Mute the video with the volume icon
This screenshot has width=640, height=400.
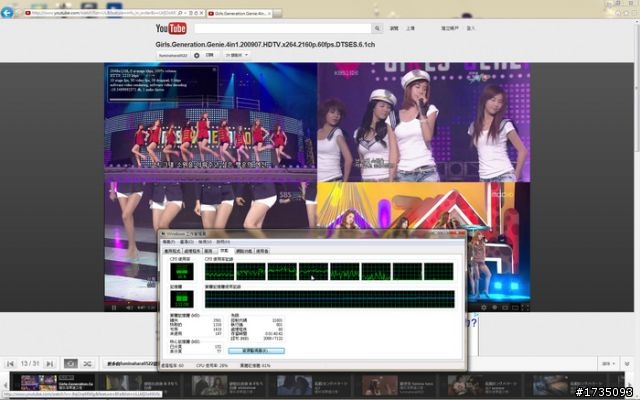pos(129,307)
